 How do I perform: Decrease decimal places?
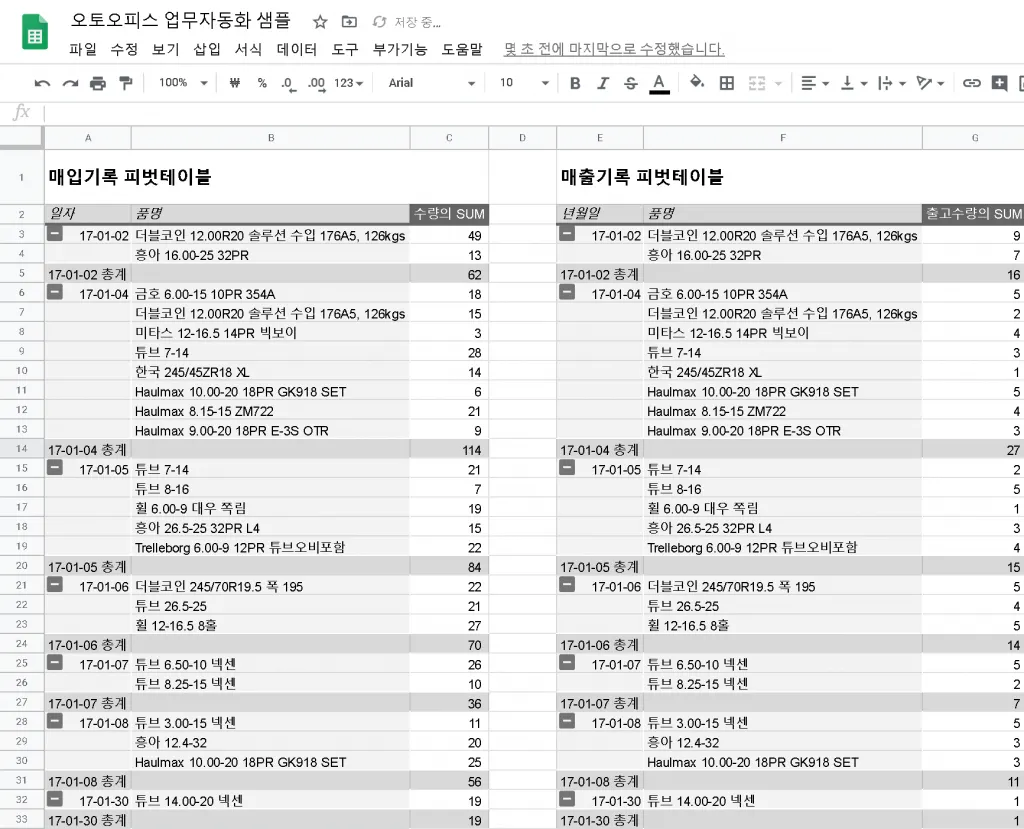[288, 84]
